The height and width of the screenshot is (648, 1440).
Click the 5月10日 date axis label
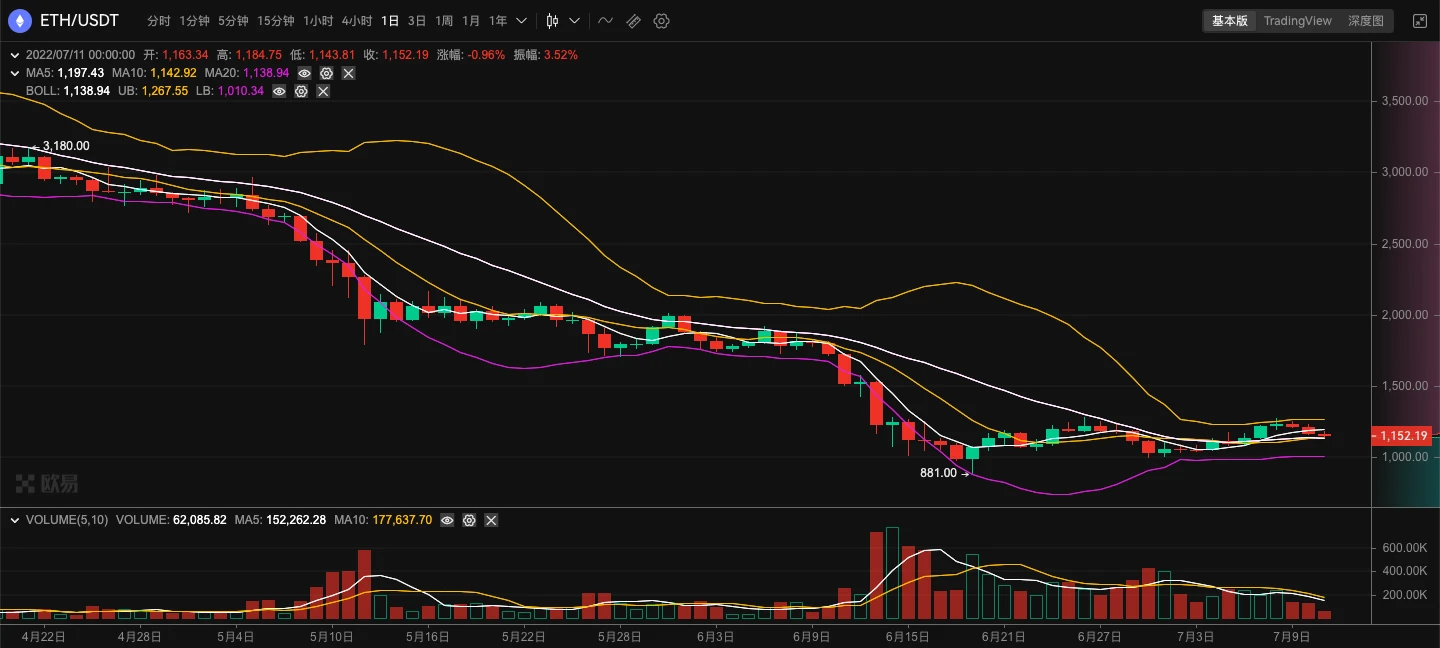pos(332,636)
